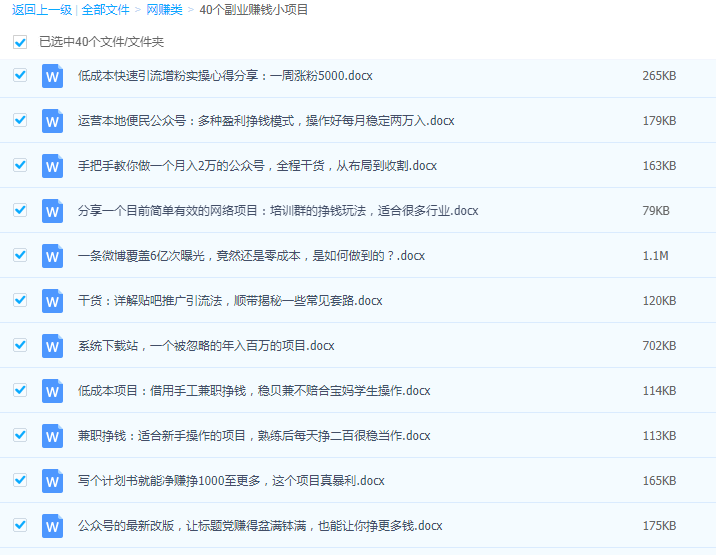
Task: Uncheck the 一周涨粉5000.docx checkbox
Action: pos(20,75)
